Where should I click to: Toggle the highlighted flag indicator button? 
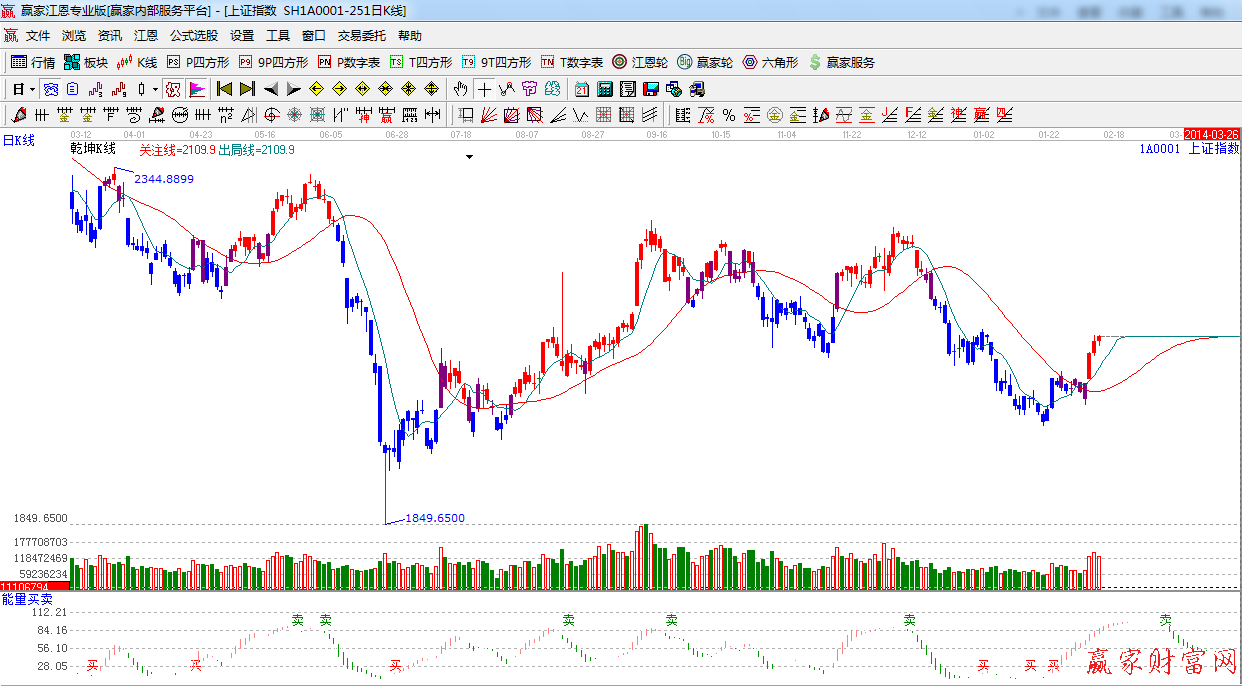point(196,89)
